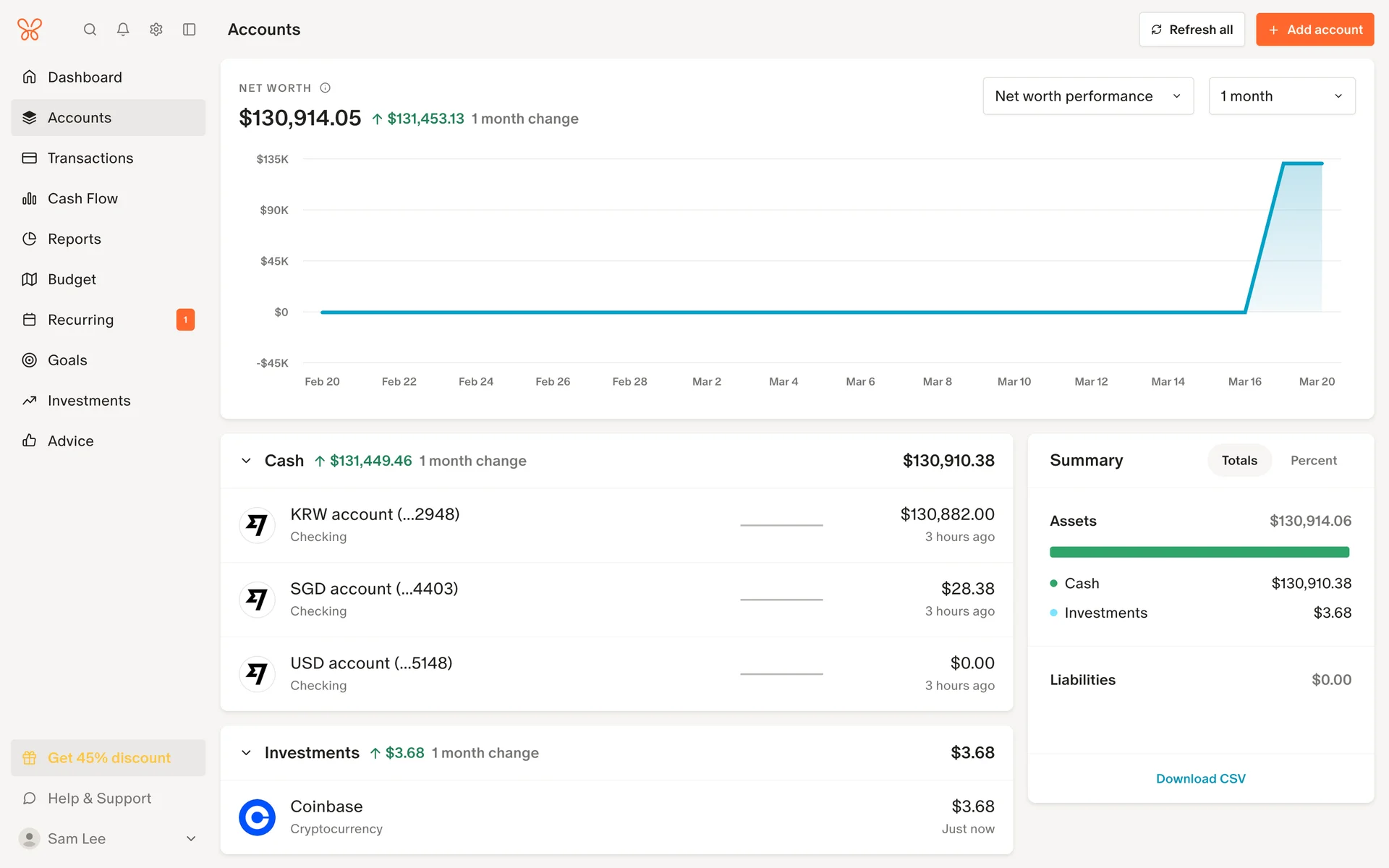Collapse sidebar with panel icon
Image resolution: width=1389 pixels, height=868 pixels.
(x=190, y=30)
